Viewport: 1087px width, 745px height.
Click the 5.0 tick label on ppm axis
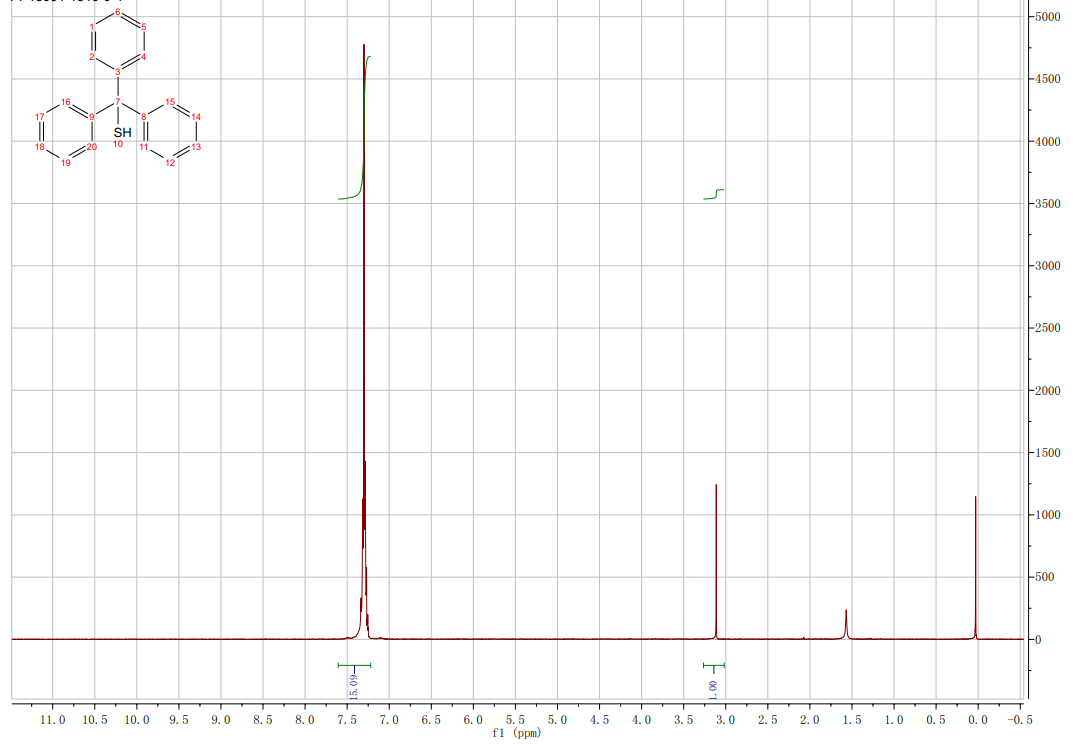pyautogui.click(x=557, y=720)
